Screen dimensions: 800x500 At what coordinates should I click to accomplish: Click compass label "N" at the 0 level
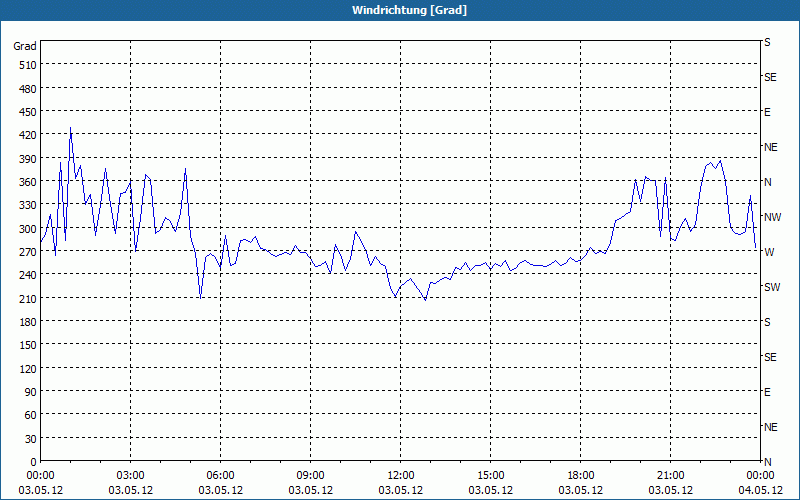(767, 462)
